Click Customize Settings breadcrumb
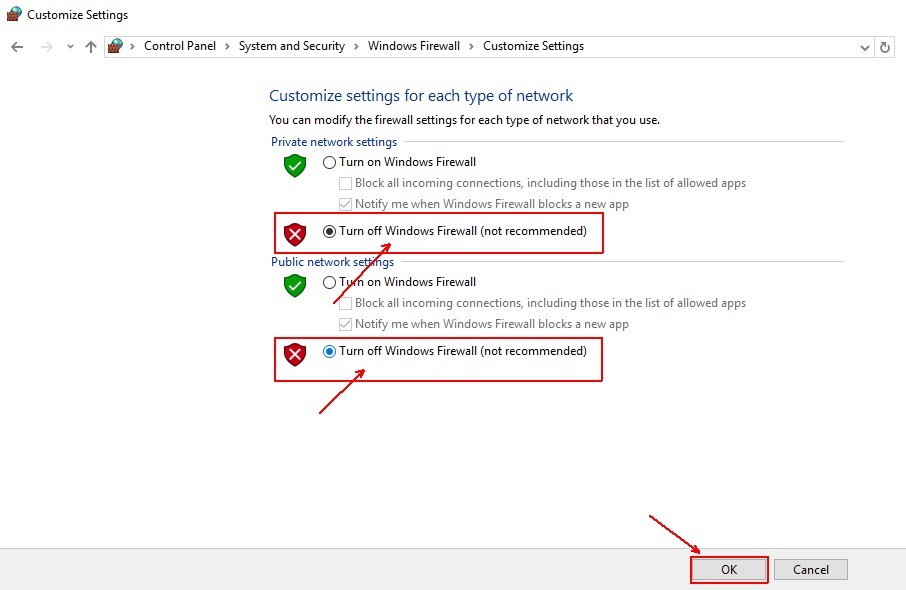 click(533, 46)
